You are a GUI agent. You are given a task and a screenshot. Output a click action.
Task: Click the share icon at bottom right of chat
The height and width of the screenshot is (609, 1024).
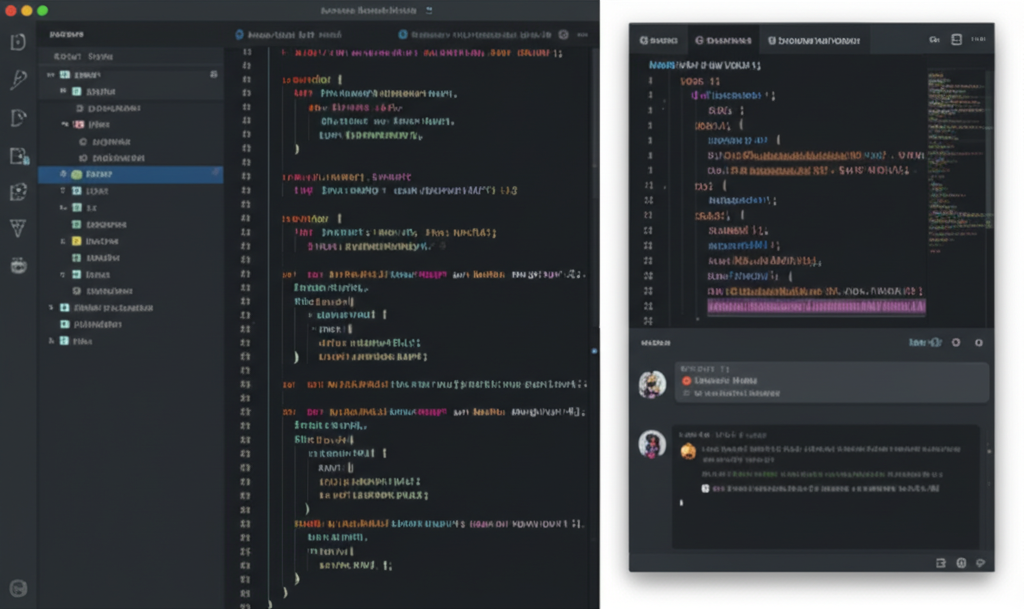pos(978,562)
